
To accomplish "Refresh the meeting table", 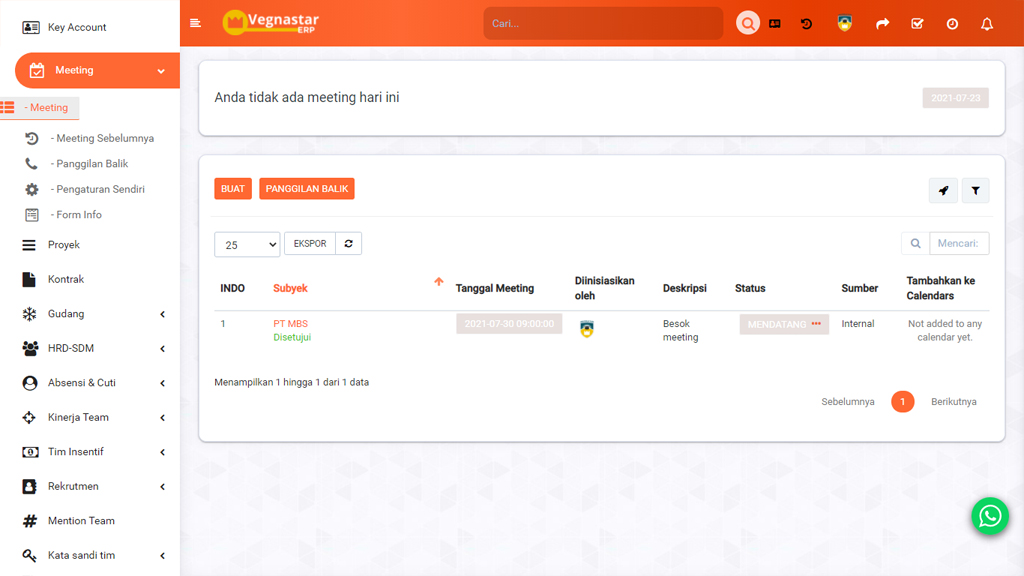I will [348, 244].
